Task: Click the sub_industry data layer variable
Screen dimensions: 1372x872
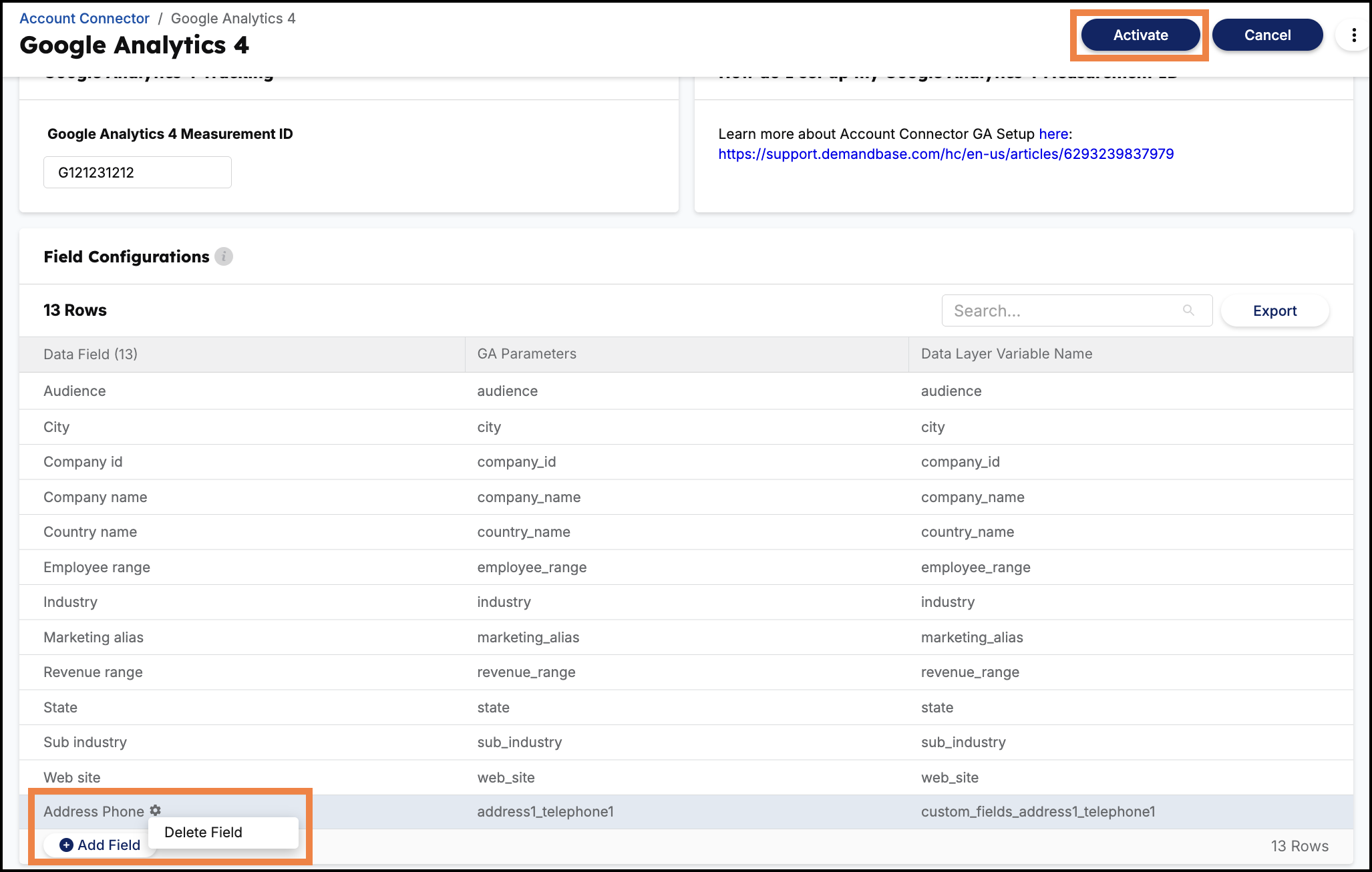Action: [963, 742]
